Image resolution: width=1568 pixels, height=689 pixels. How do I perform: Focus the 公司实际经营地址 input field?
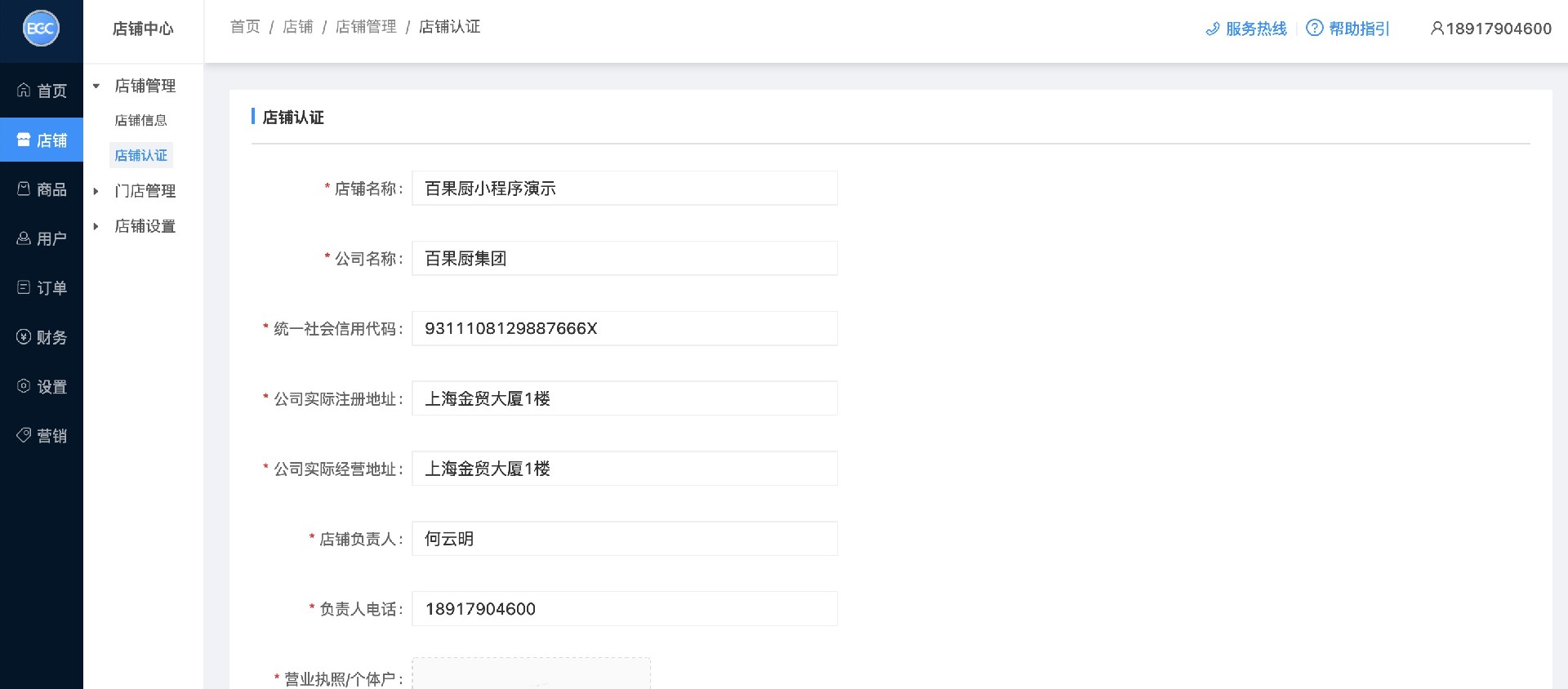coord(625,469)
